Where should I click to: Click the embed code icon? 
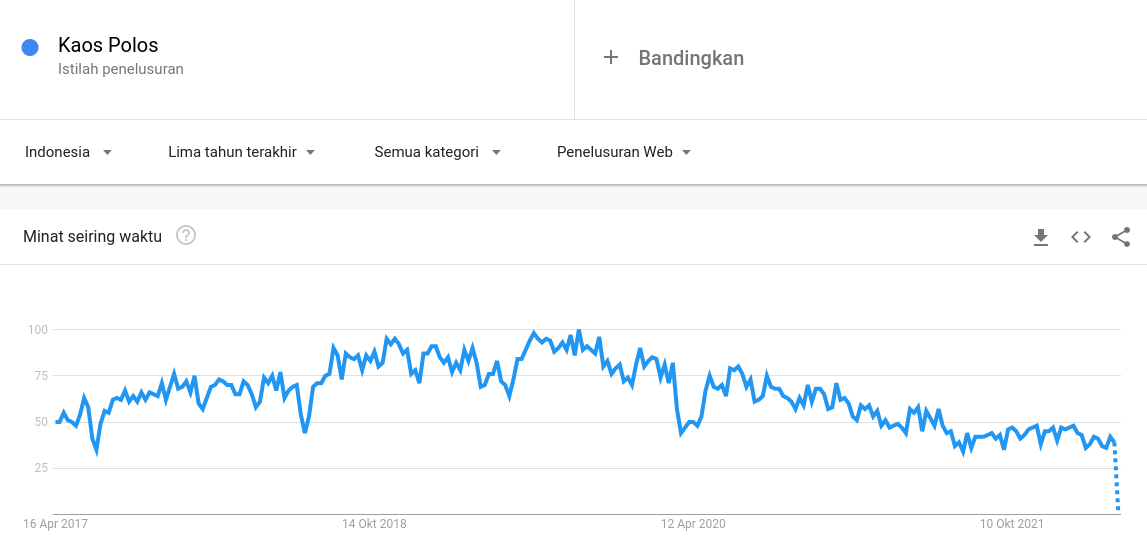coord(1081,237)
